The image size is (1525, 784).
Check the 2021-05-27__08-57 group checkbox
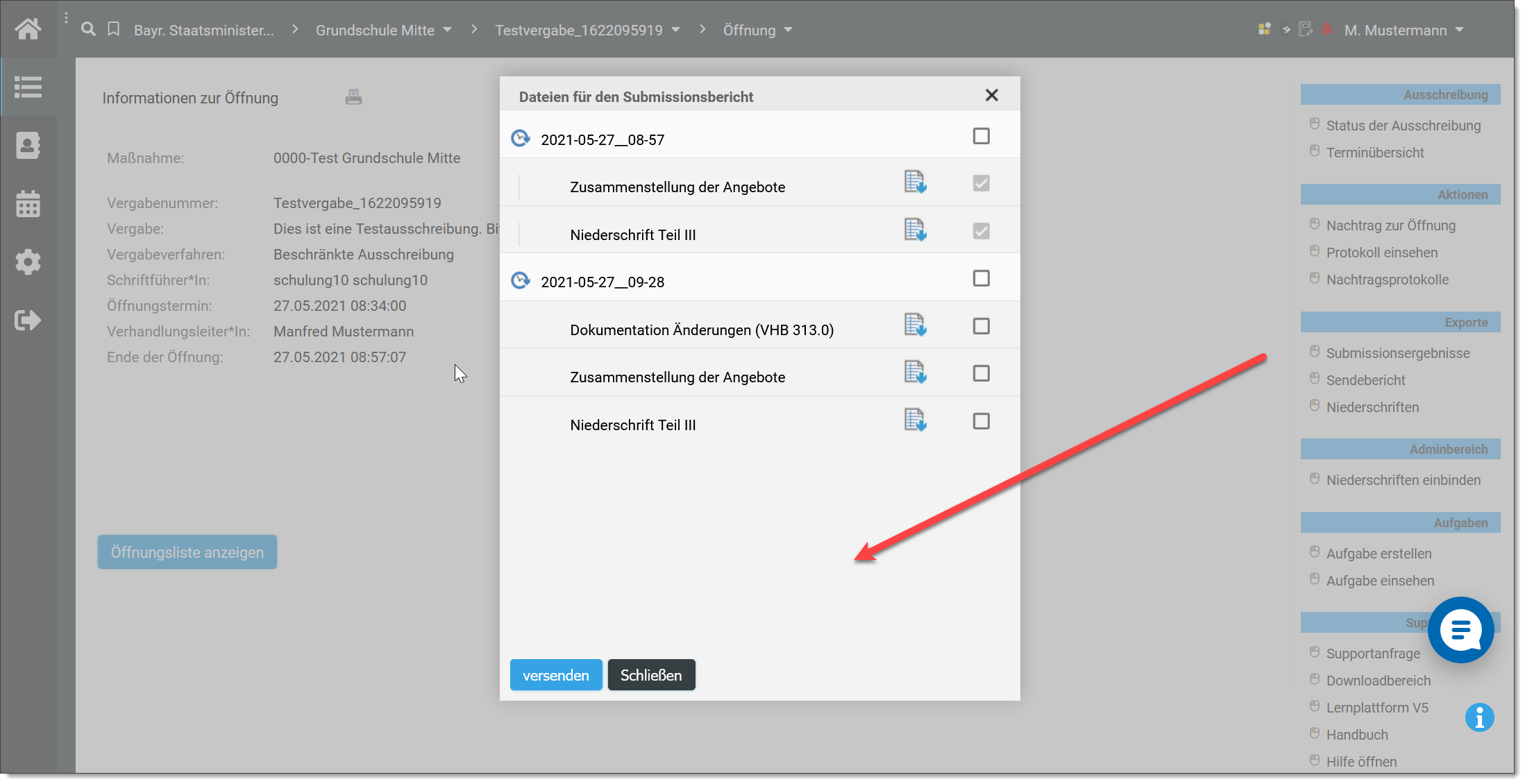[981, 136]
